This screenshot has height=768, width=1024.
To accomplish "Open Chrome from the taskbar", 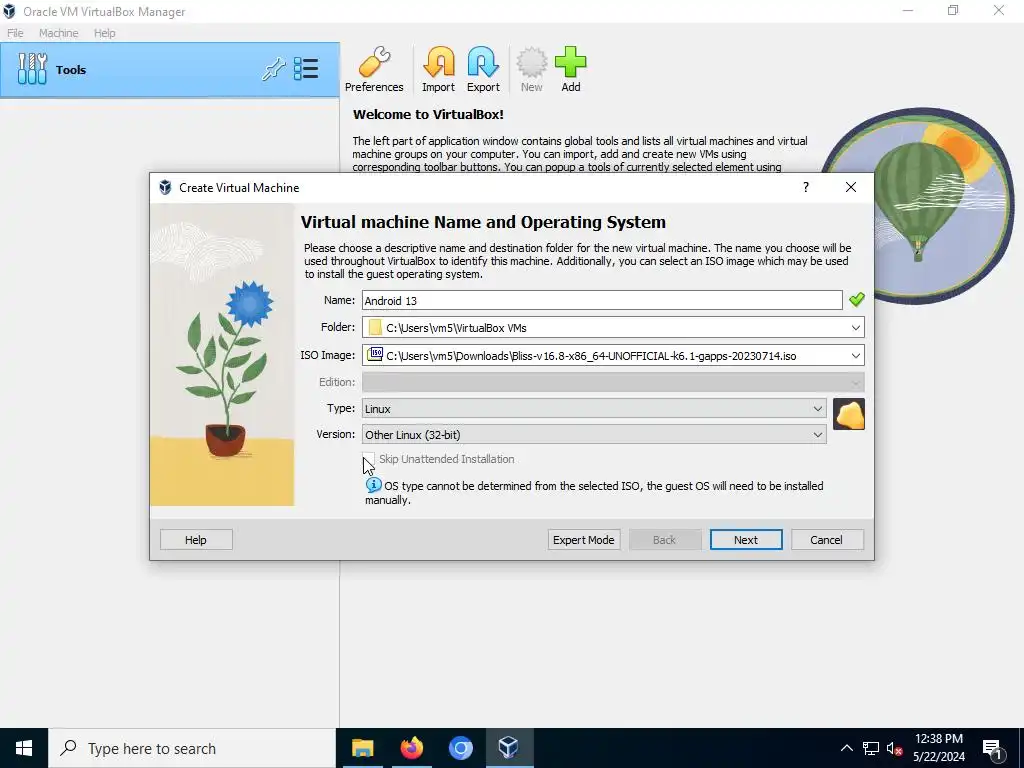I will coord(460,748).
